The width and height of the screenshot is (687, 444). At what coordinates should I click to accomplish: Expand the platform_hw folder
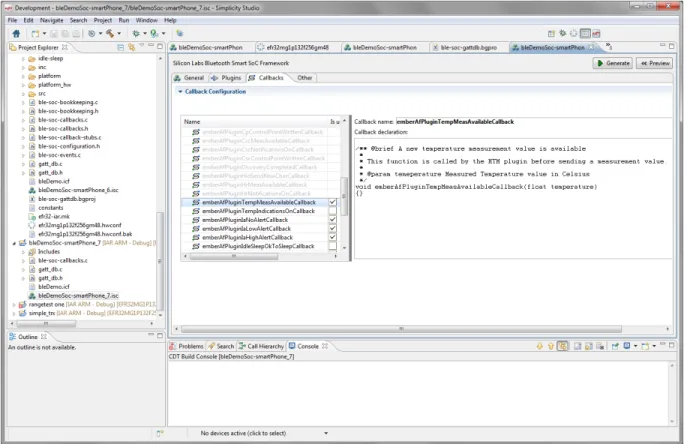(x=23, y=85)
